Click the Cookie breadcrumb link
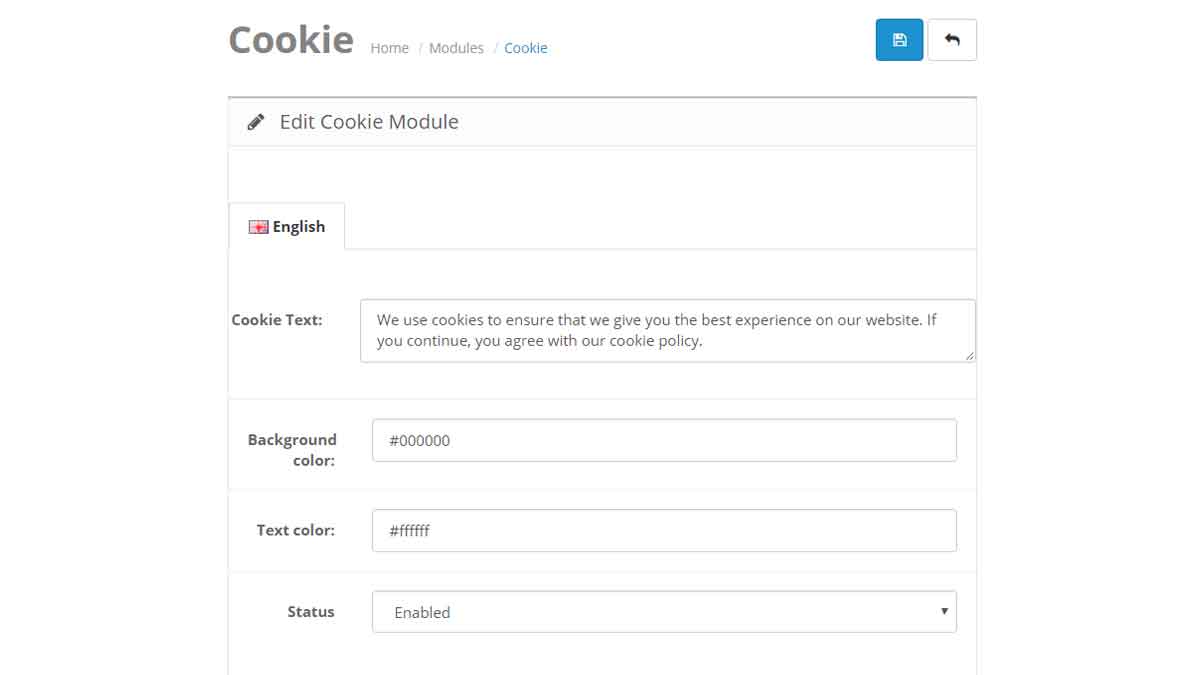Viewport: 1200px width, 675px height. click(526, 48)
